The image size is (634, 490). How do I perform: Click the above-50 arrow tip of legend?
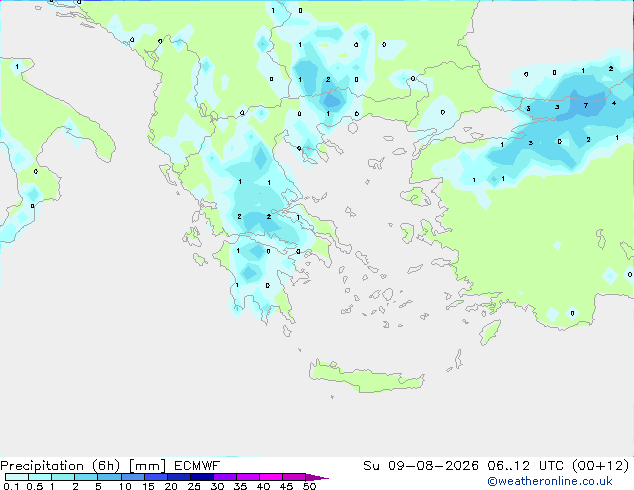tap(317, 477)
